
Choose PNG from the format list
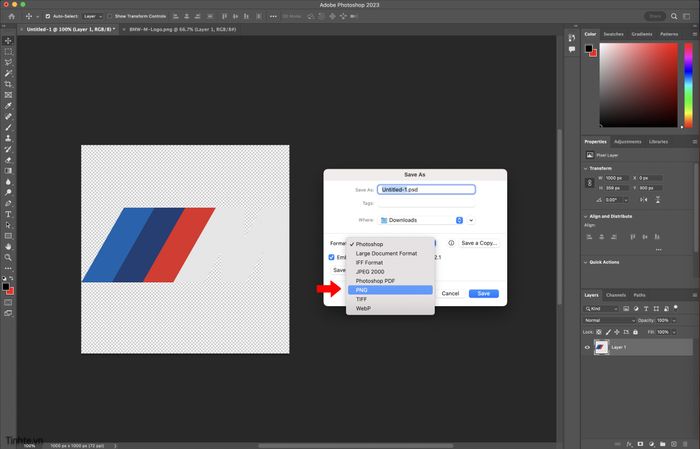click(390, 290)
